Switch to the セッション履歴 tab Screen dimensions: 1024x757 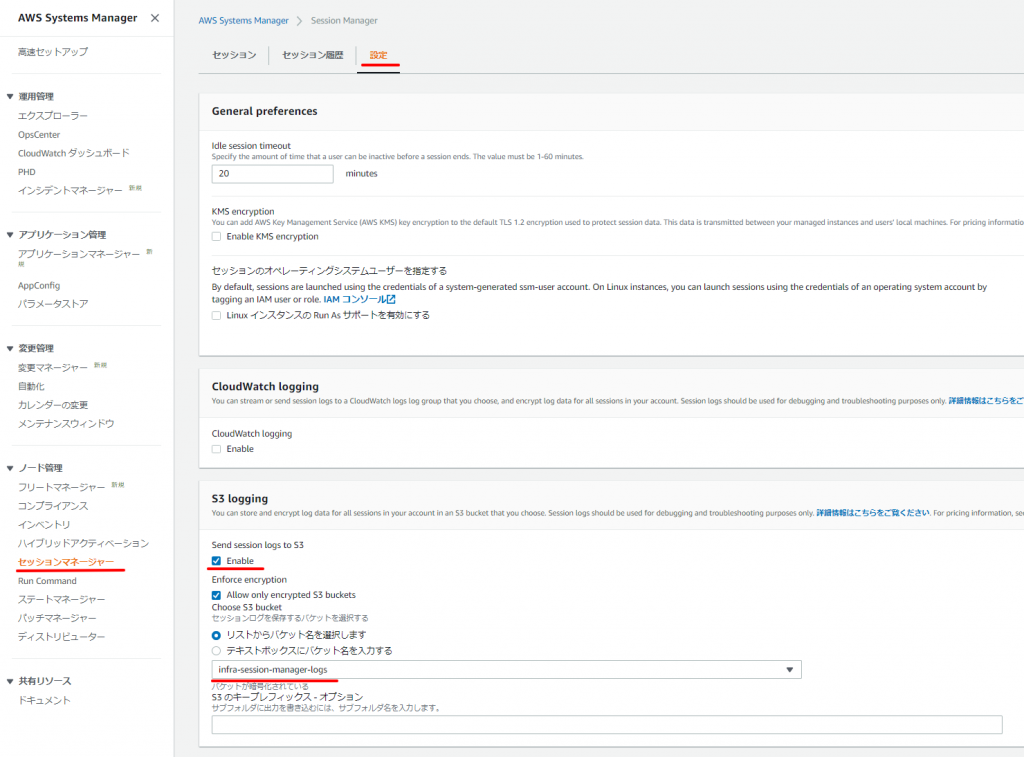coord(312,55)
